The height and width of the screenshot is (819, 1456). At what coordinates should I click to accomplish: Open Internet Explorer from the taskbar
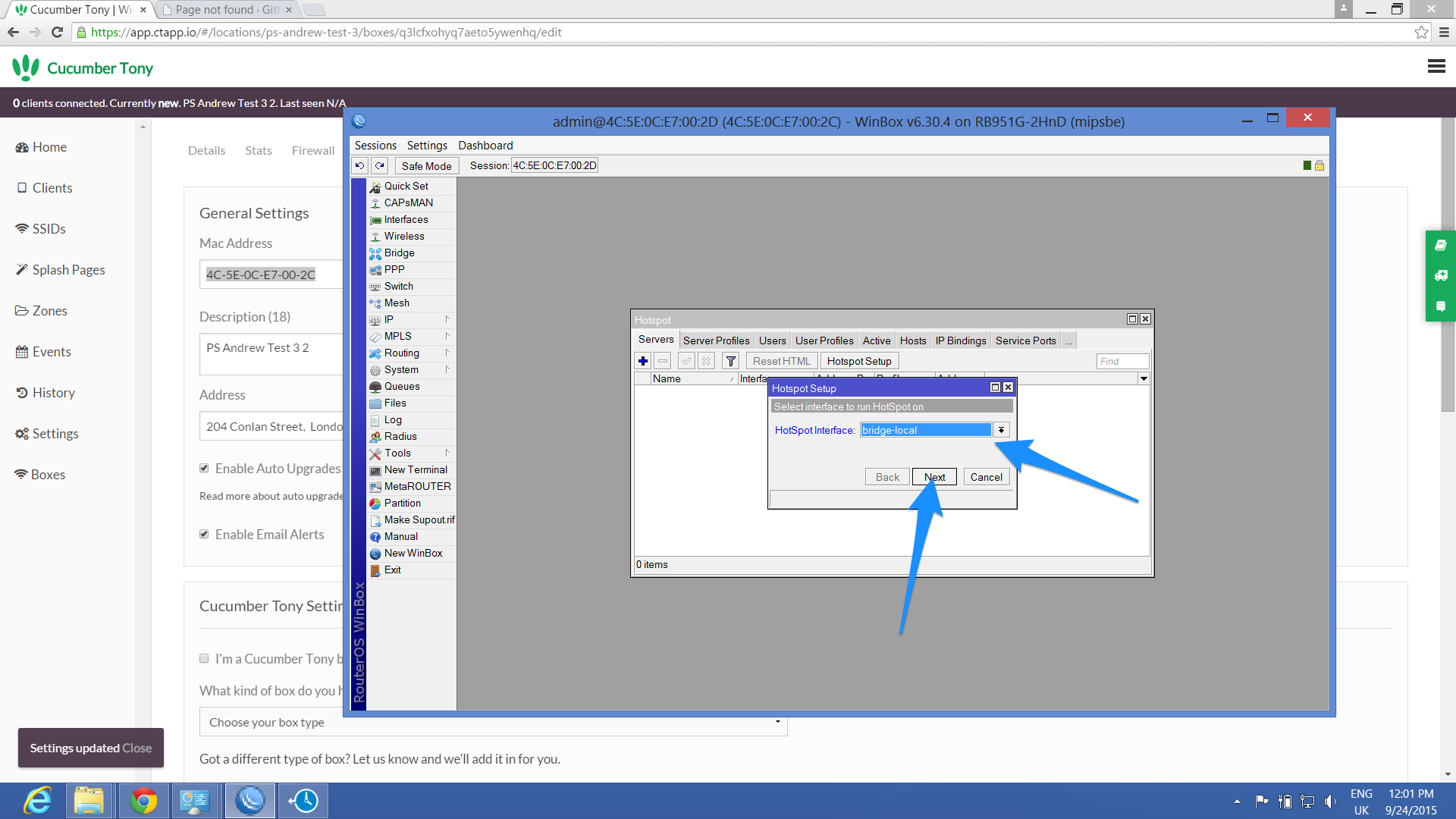coord(37,801)
